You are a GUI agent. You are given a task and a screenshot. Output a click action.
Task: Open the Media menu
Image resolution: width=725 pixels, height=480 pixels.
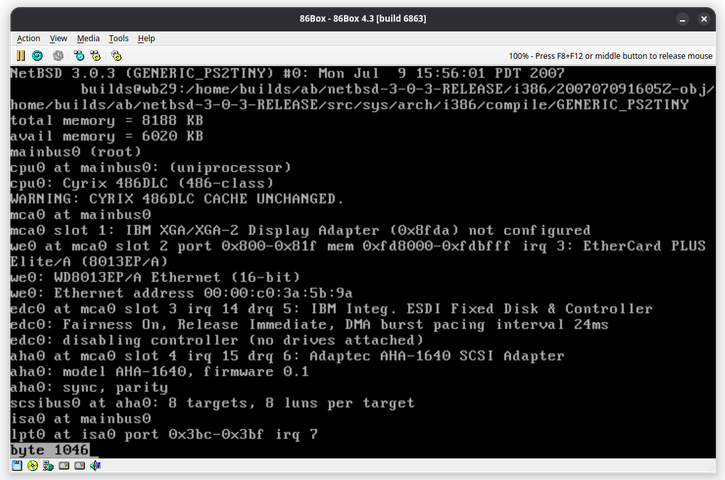88,38
